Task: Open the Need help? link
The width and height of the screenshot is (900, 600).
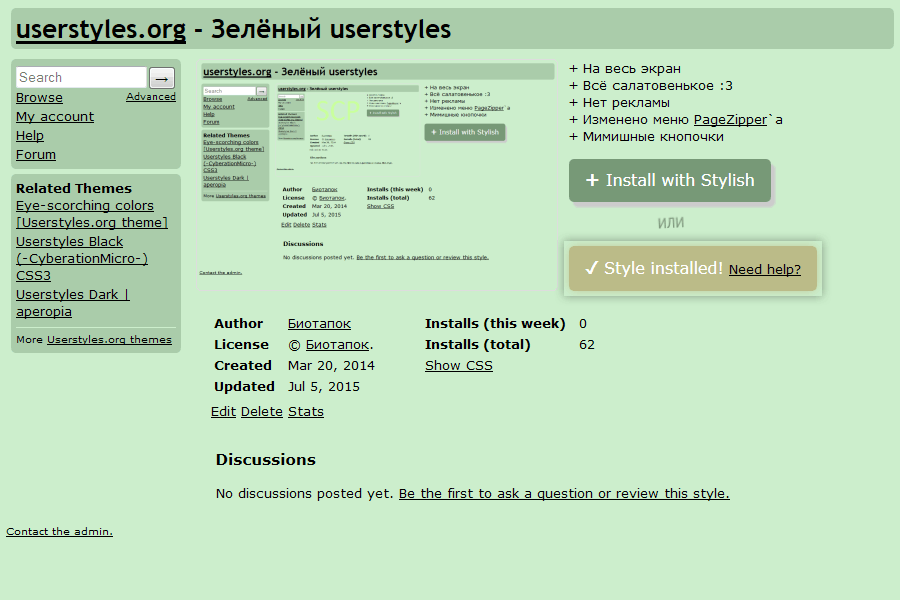Action: click(765, 269)
